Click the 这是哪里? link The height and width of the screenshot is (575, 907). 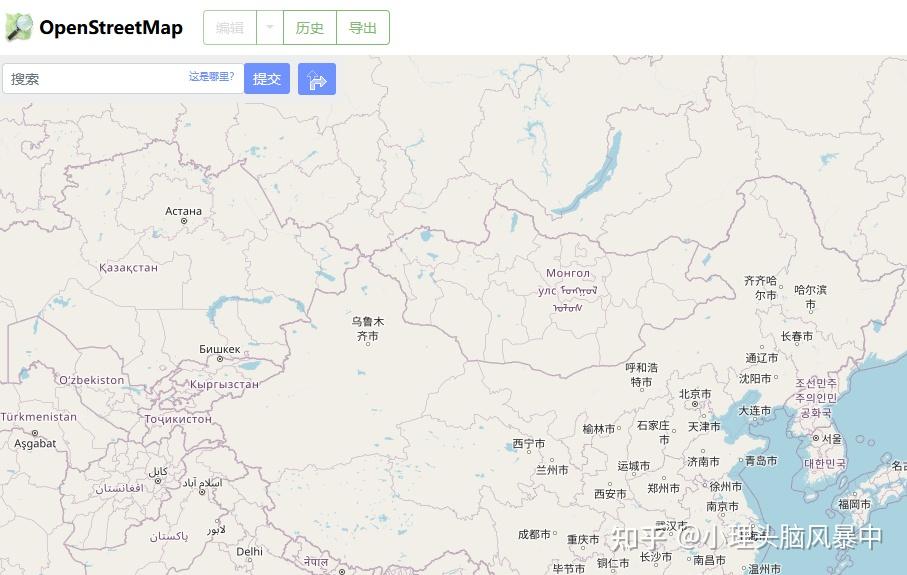point(211,76)
